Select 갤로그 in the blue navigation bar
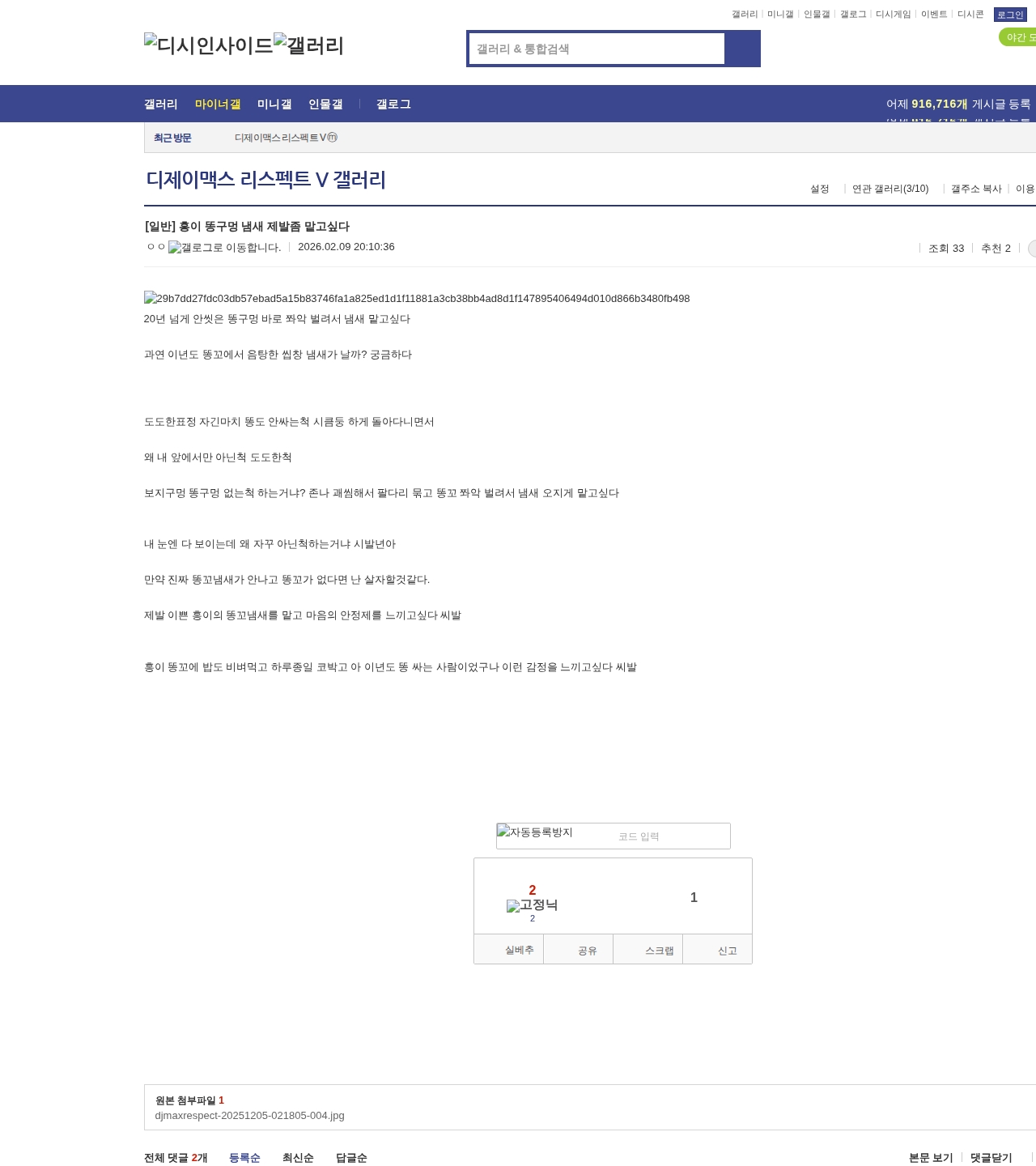The width and height of the screenshot is (1036, 1166). pyautogui.click(x=393, y=104)
